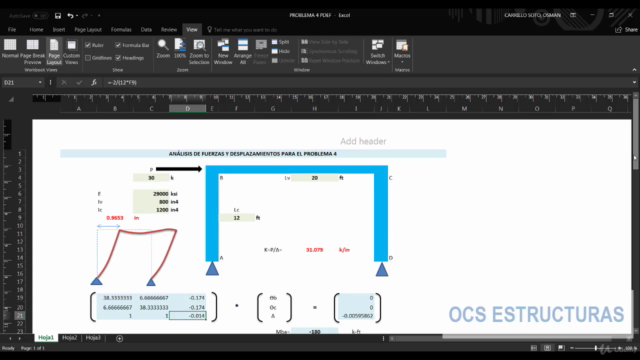
Task: Enable View Side by Side
Action: 325,42
